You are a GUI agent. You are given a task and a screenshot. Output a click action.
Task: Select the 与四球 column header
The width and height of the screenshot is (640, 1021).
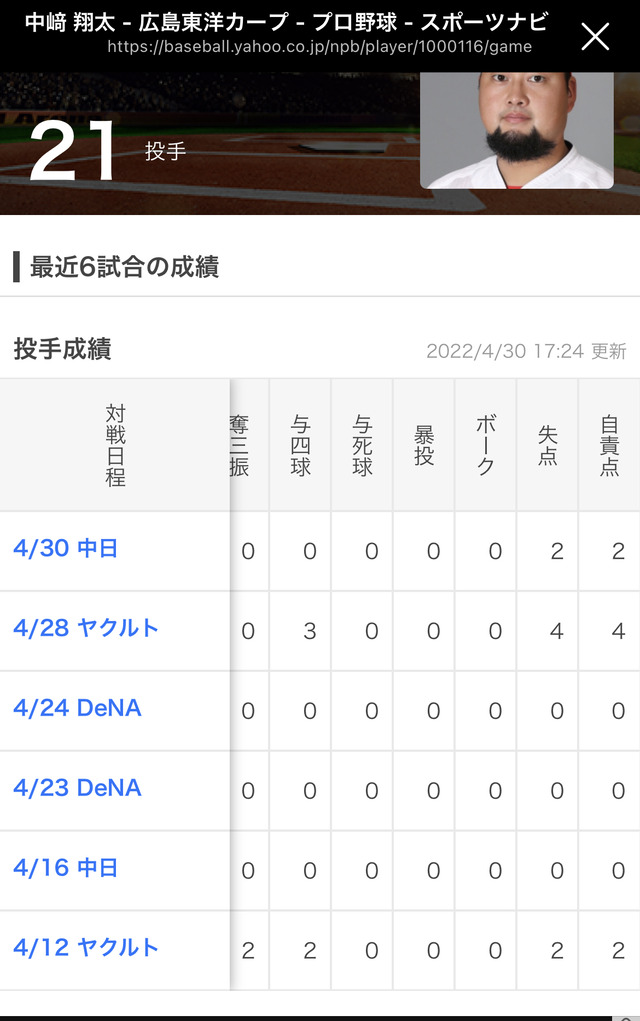click(x=300, y=445)
